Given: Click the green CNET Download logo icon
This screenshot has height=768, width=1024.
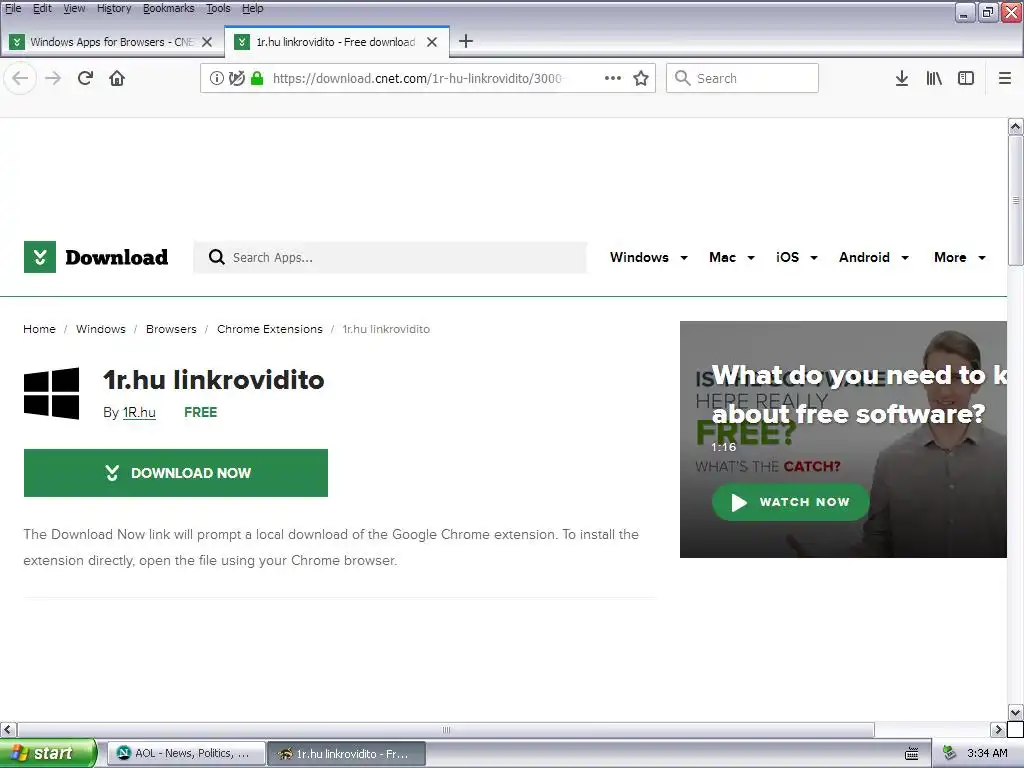Looking at the screenshot, I should tap(40, 257).
